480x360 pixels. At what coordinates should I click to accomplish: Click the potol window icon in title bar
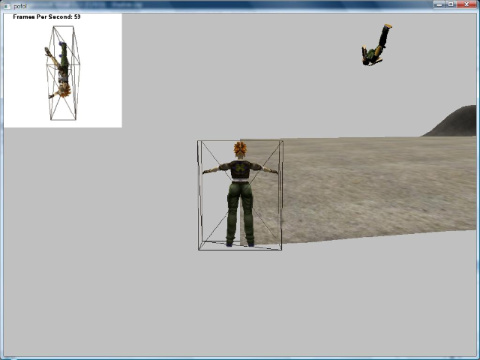(x=7, y=6)
